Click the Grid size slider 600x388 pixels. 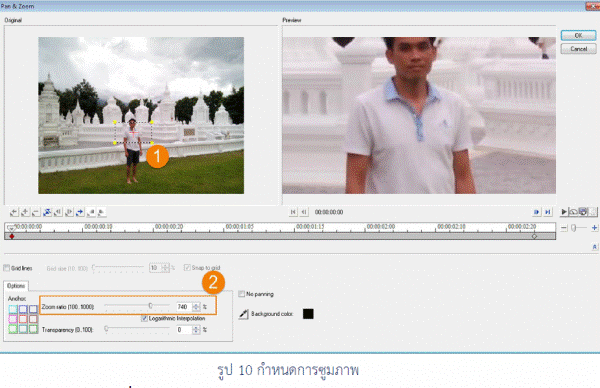pyautogui.click(x=117, y=267)
